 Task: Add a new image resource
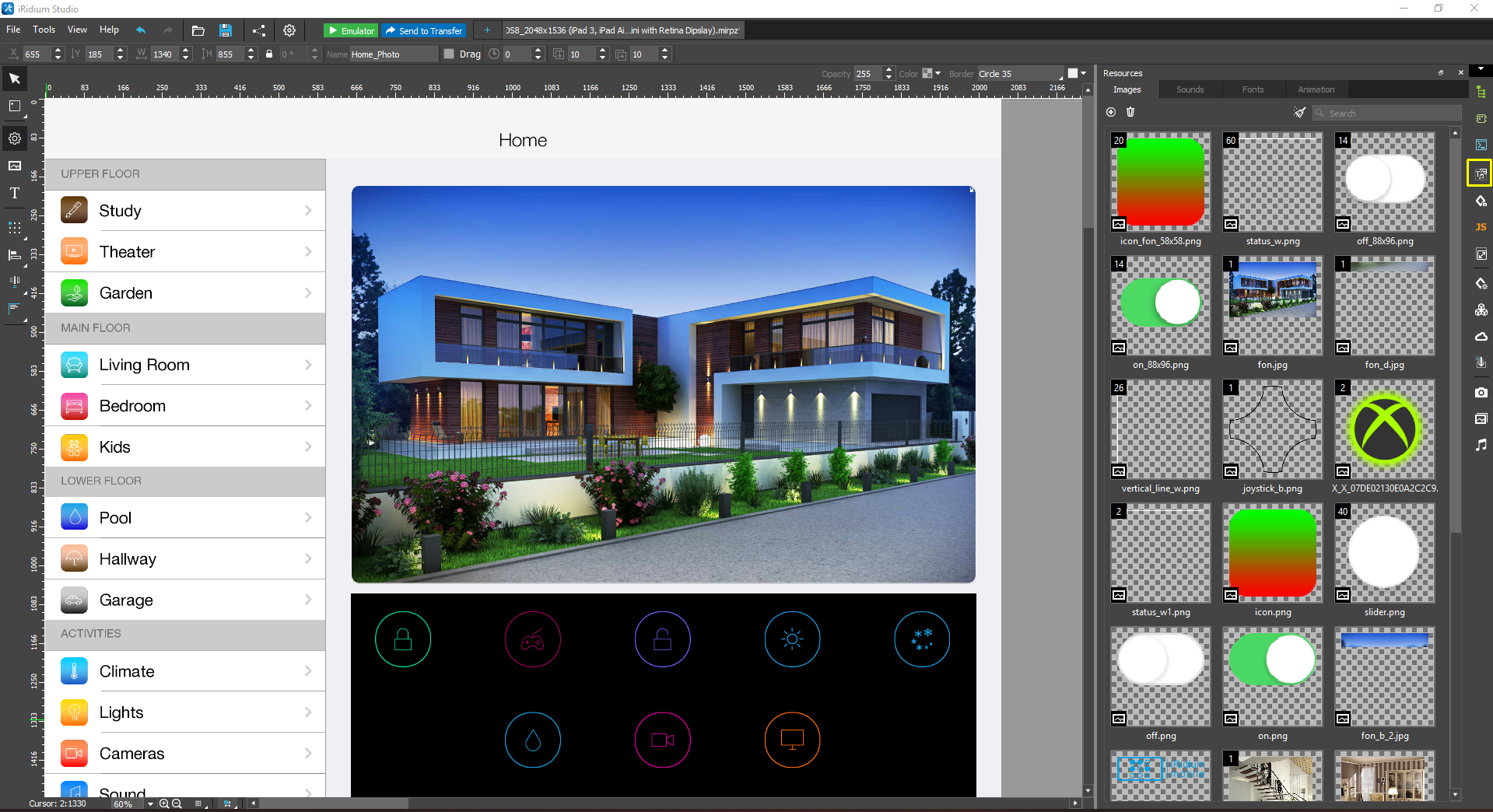click(1111, 113)
